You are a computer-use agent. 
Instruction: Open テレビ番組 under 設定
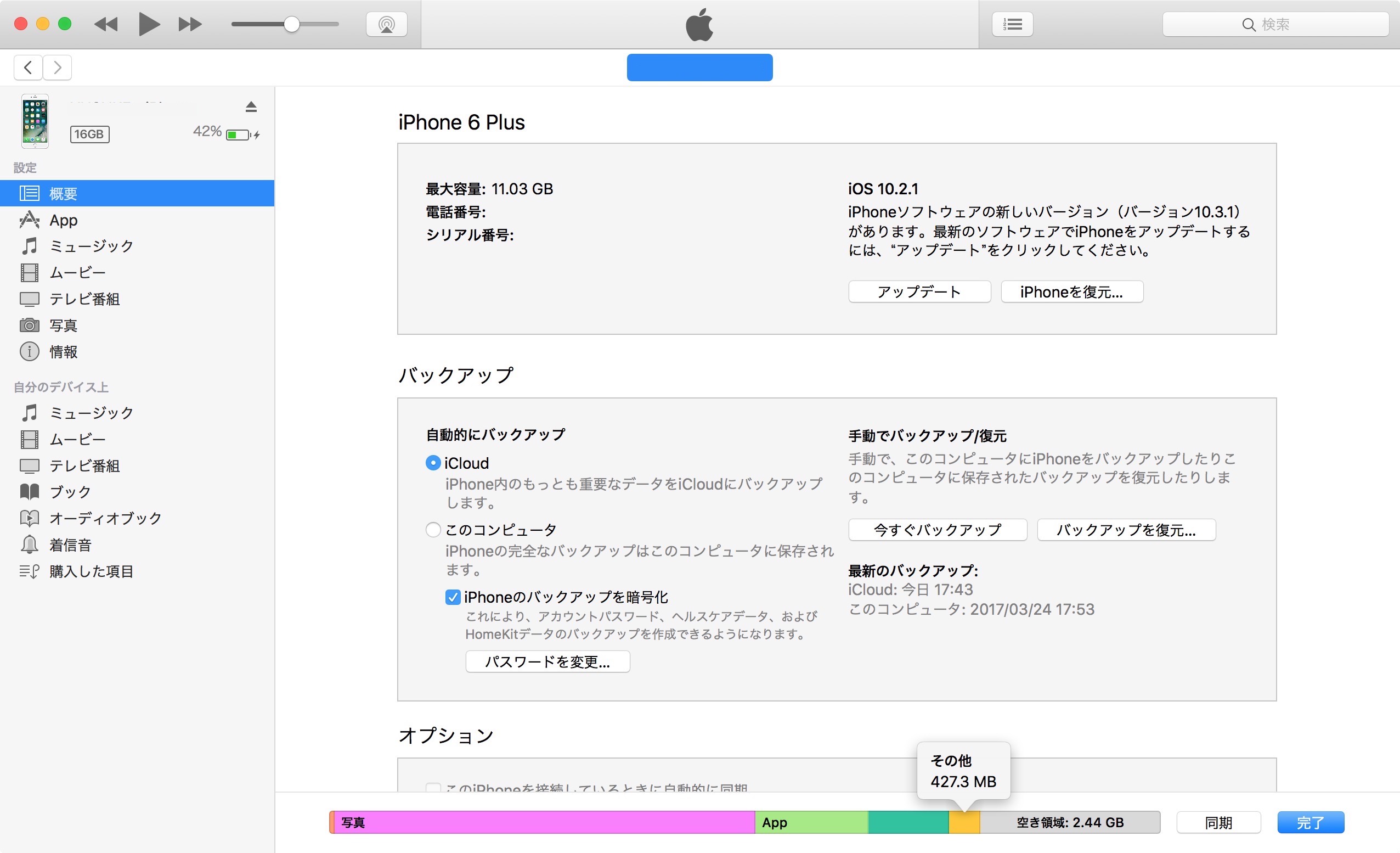tap(137, 299)
